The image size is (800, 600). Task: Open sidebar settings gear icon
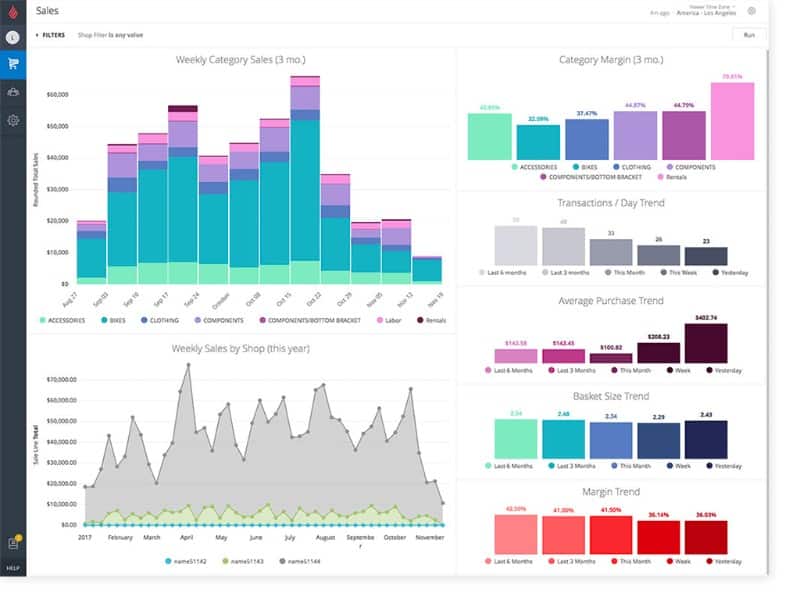click(x=13, y=120)
